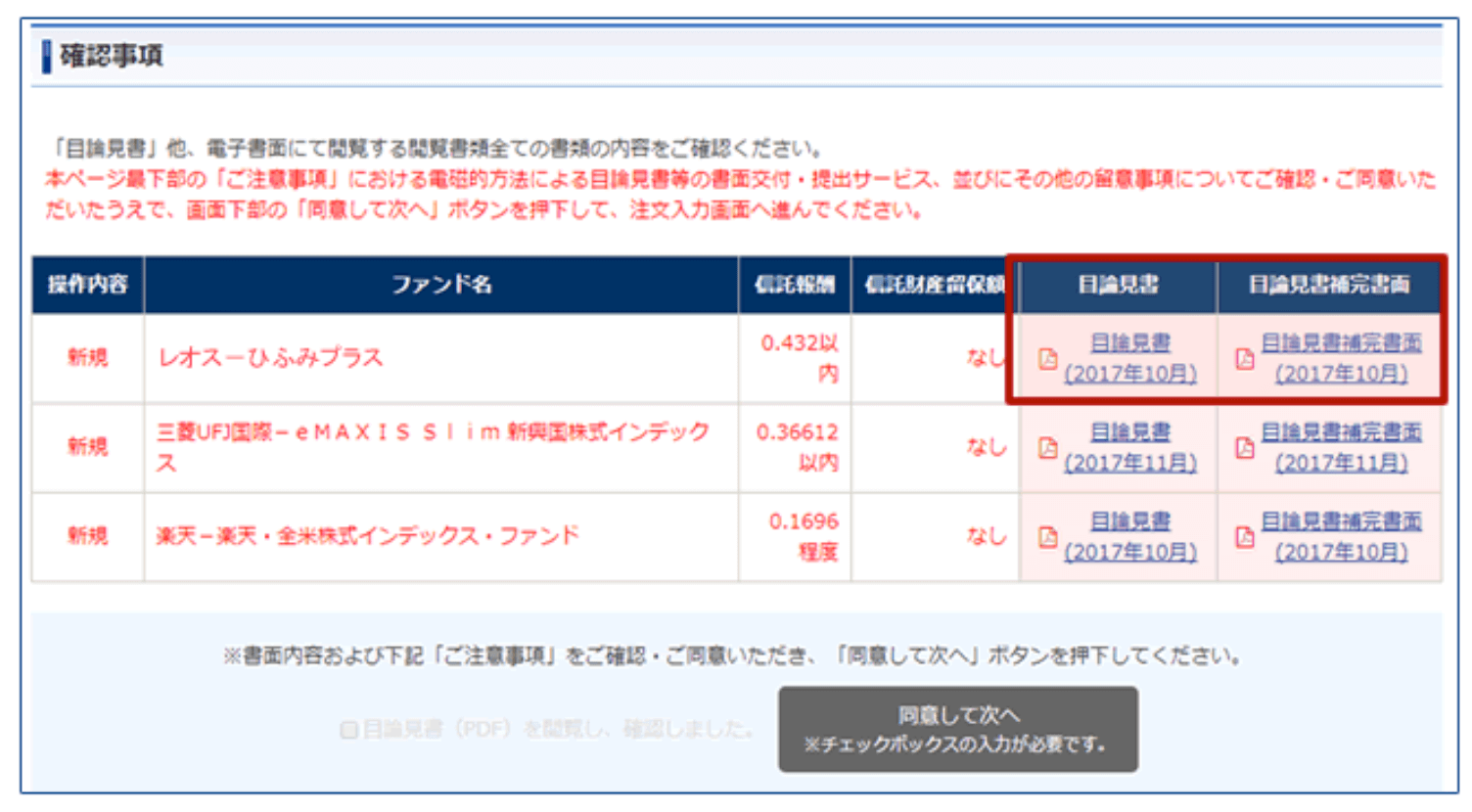Open PDF icon for レオス－ひふみプラス 目論見書

(1047, 359)
